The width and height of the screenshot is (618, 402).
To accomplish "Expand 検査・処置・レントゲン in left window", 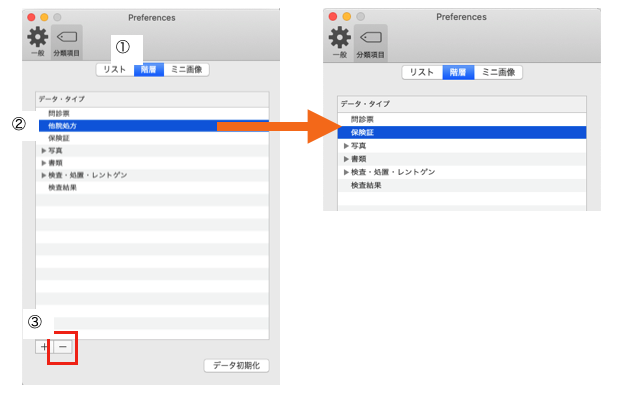I will (44, 175).
